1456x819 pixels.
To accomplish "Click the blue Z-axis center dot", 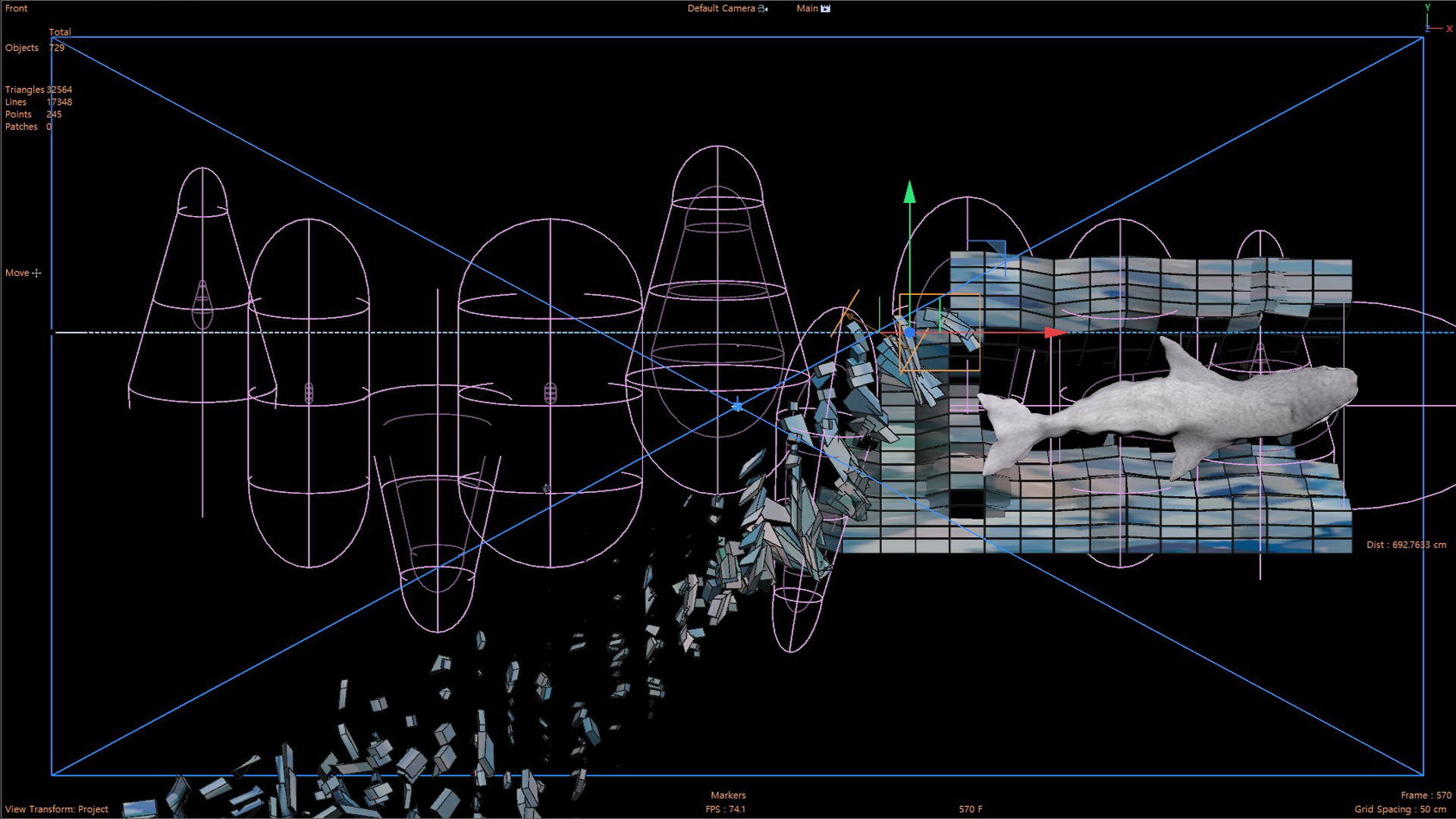I will (x=909, y=332).
